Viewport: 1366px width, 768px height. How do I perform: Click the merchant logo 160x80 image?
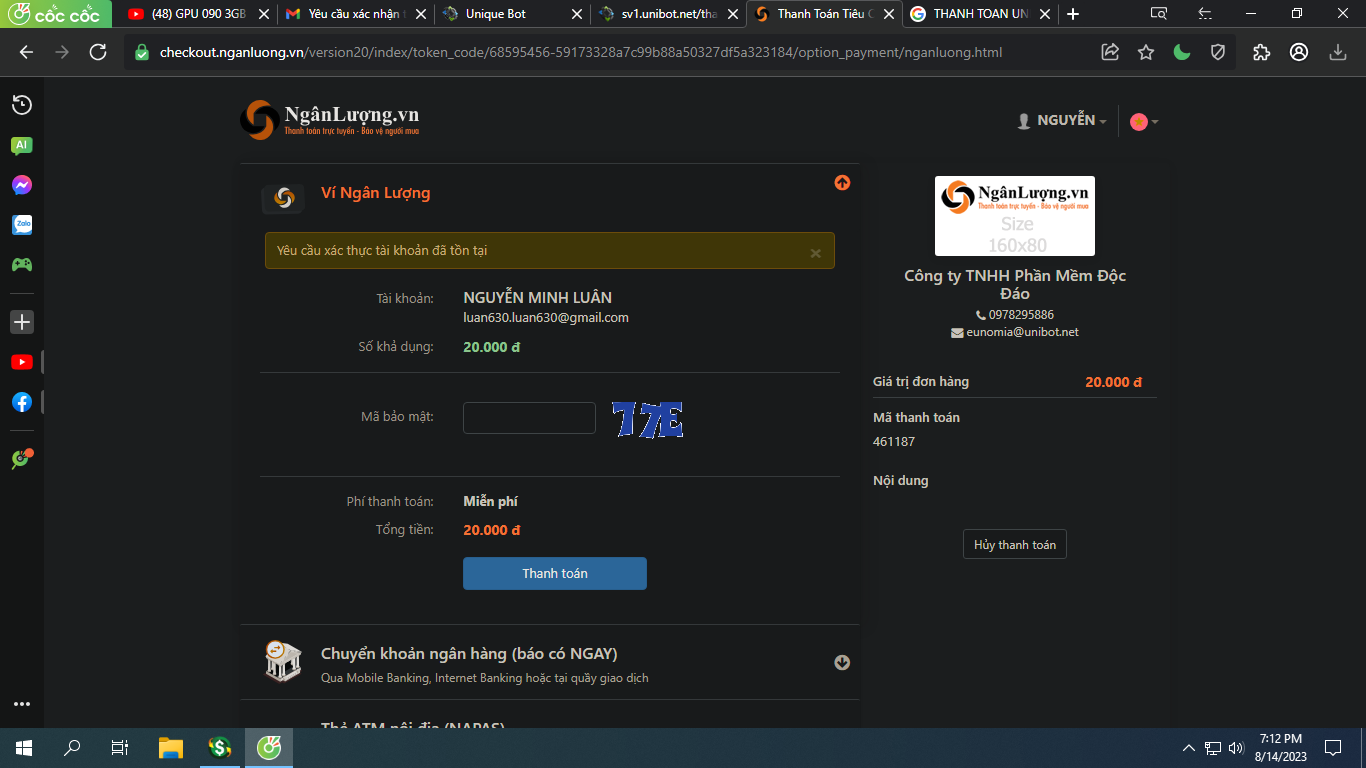tap(1015, 216)
